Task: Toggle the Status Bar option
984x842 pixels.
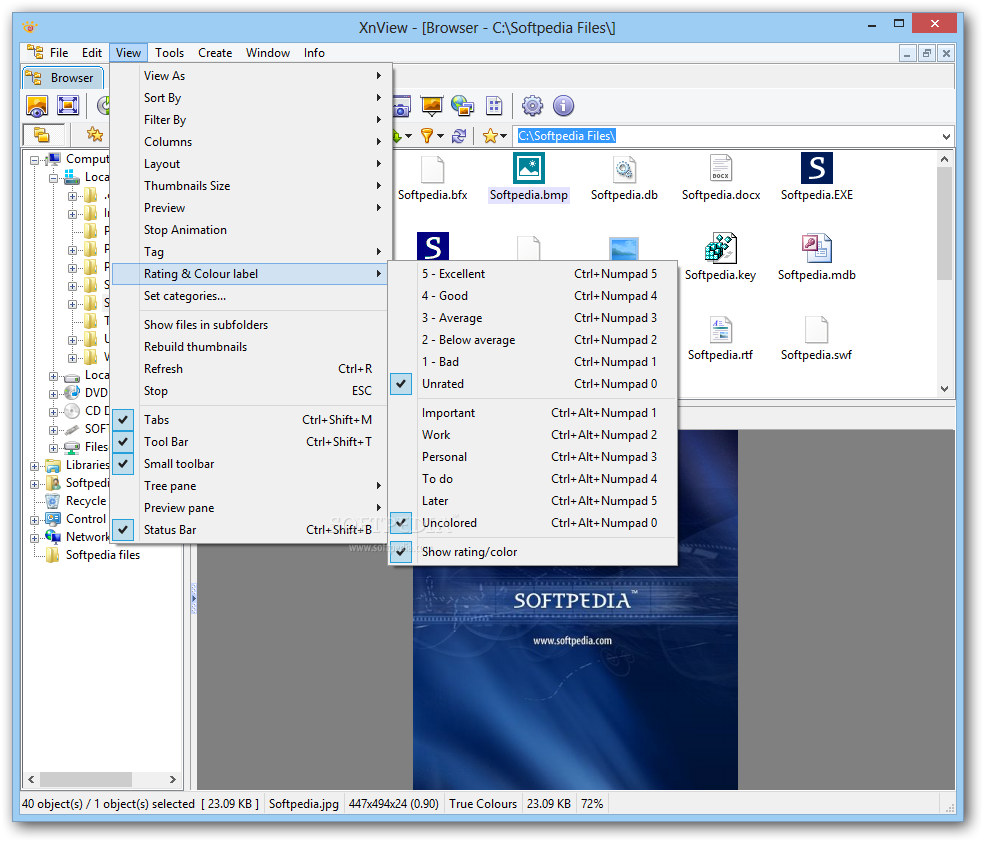Action: click(x=250, y=530)
